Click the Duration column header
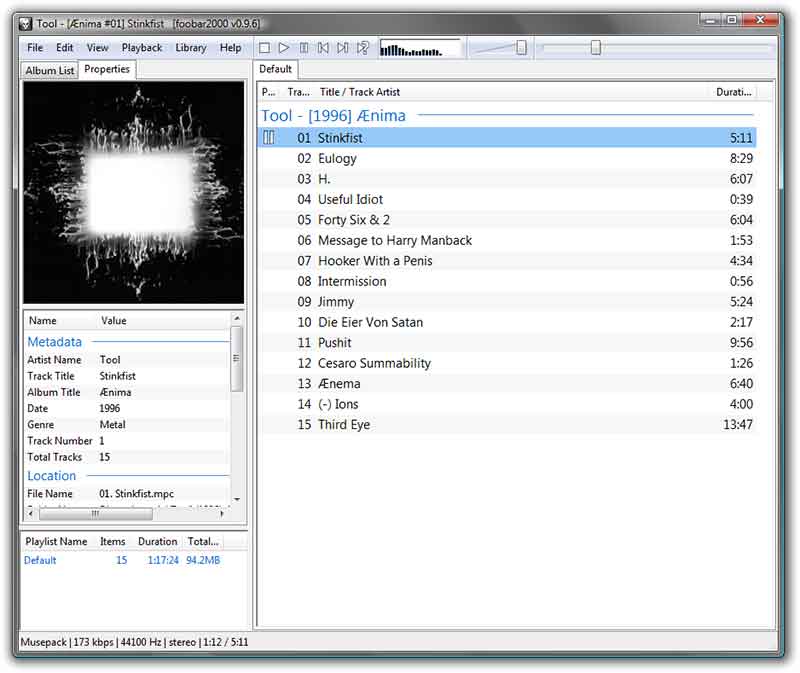Screen dimensions: 800x673 (x=731, y=92)
